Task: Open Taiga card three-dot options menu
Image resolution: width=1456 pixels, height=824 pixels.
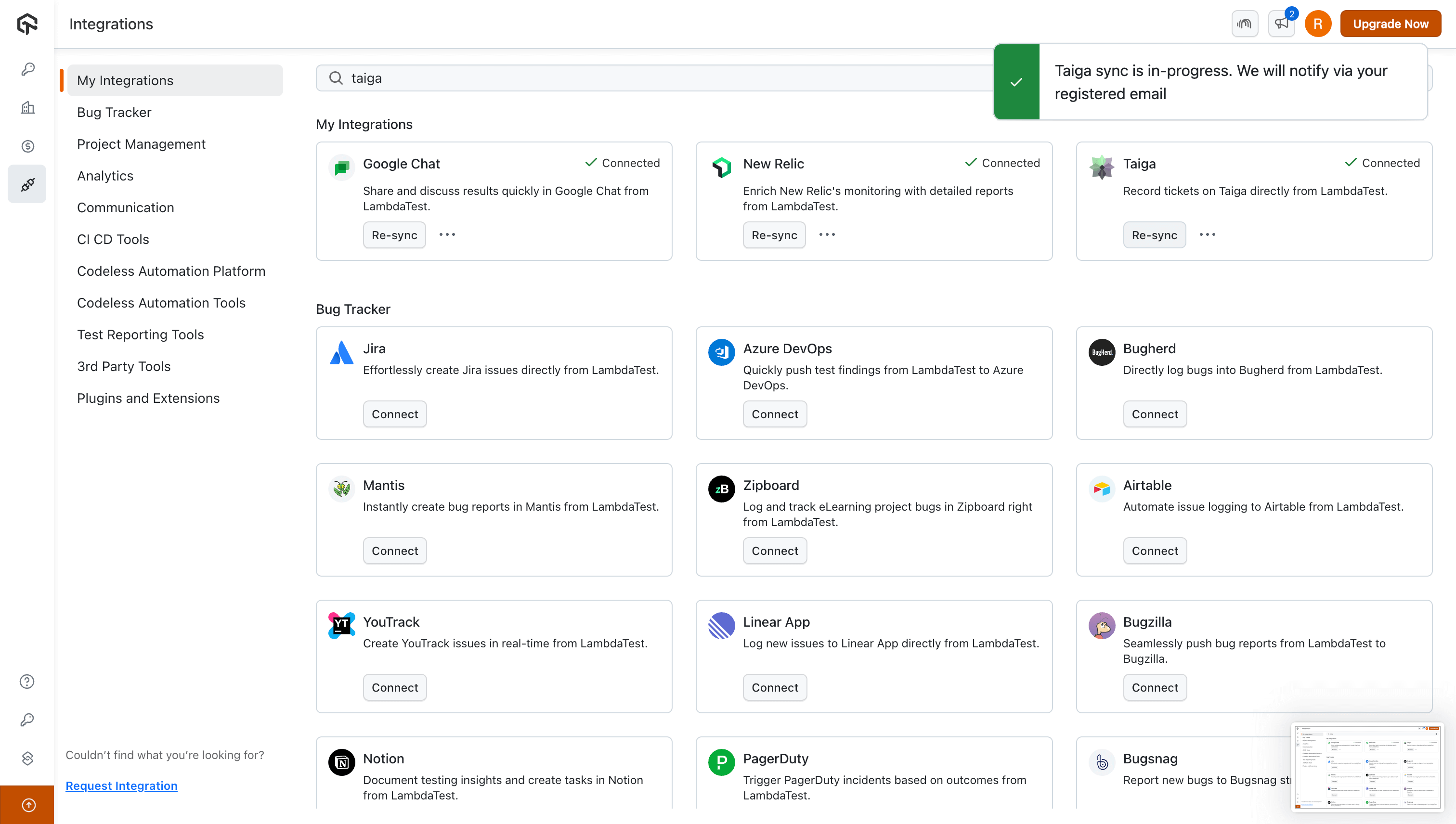Action: [1207, 235]
